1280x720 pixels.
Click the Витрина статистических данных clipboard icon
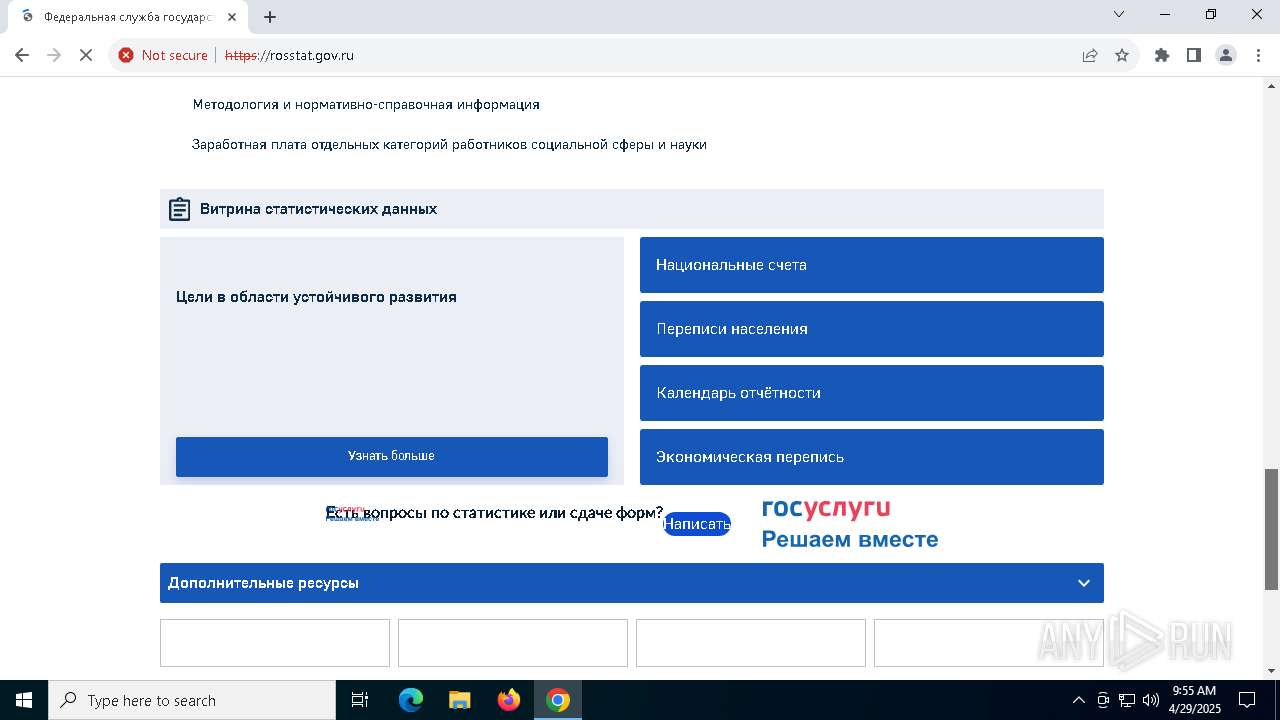[x=179, y=209]
